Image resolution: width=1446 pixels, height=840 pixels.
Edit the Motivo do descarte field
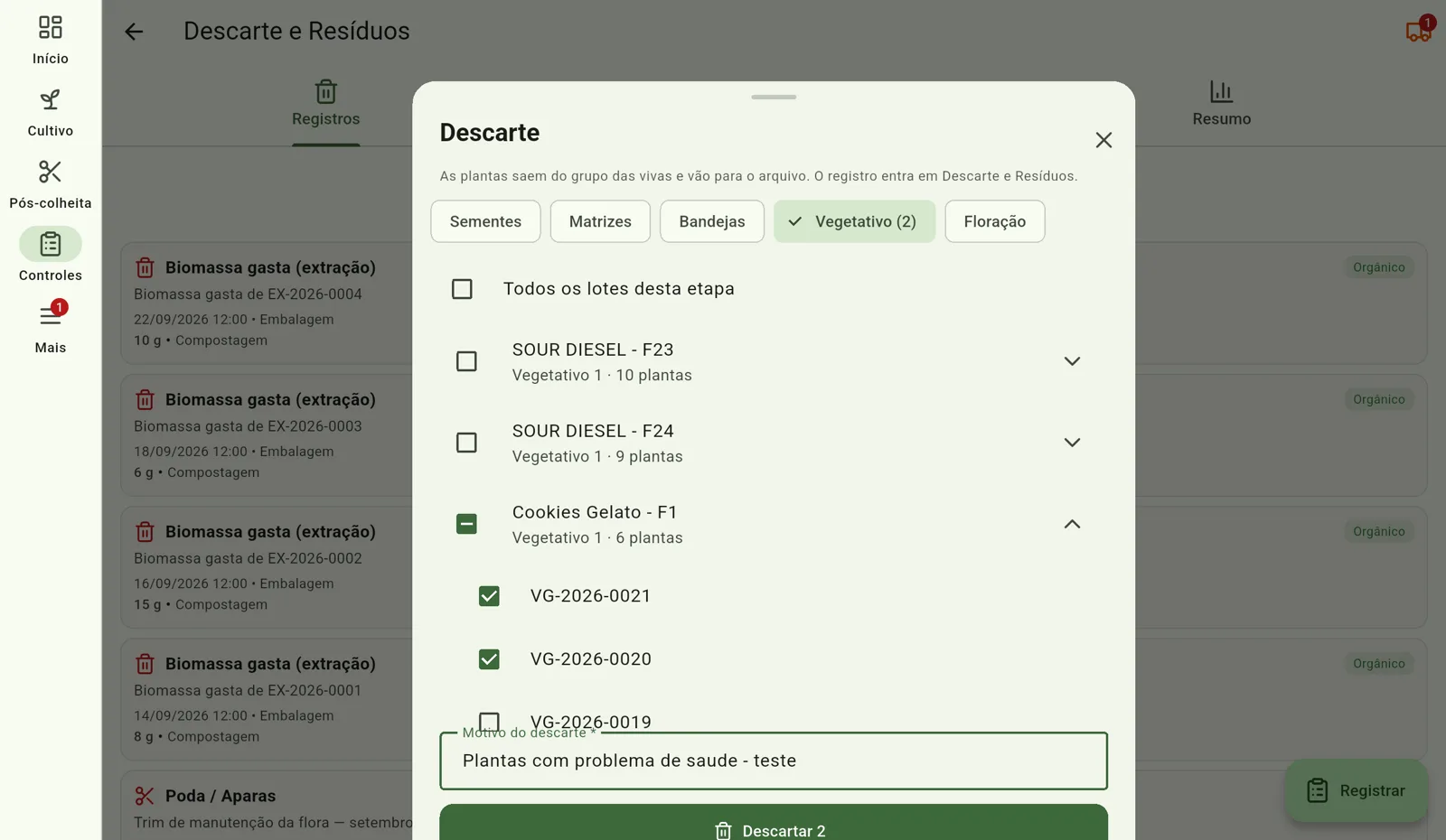tap(774, 761)
